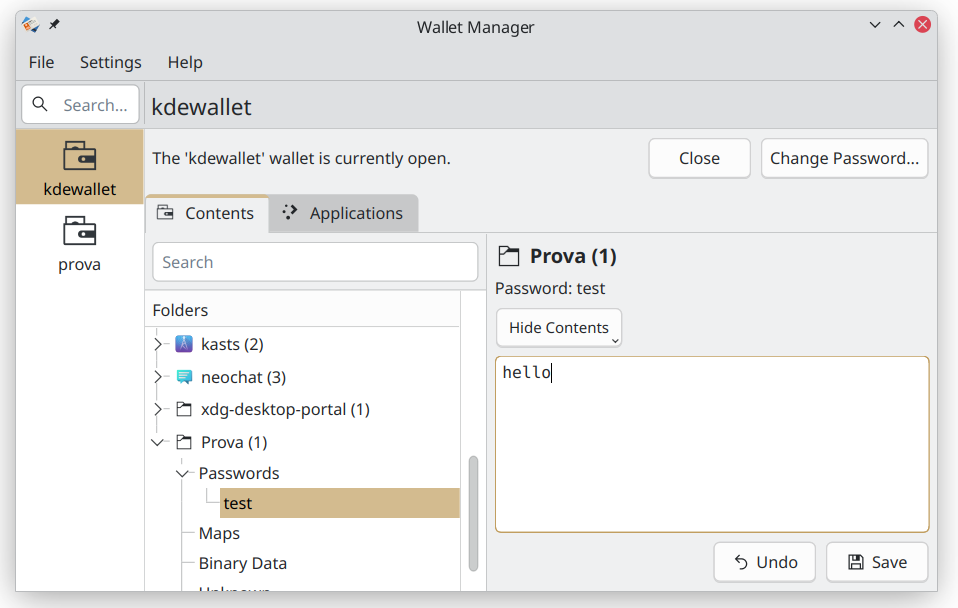Click the Prova folder icon in tree
The image size is (958, 608).
(184, 442)
